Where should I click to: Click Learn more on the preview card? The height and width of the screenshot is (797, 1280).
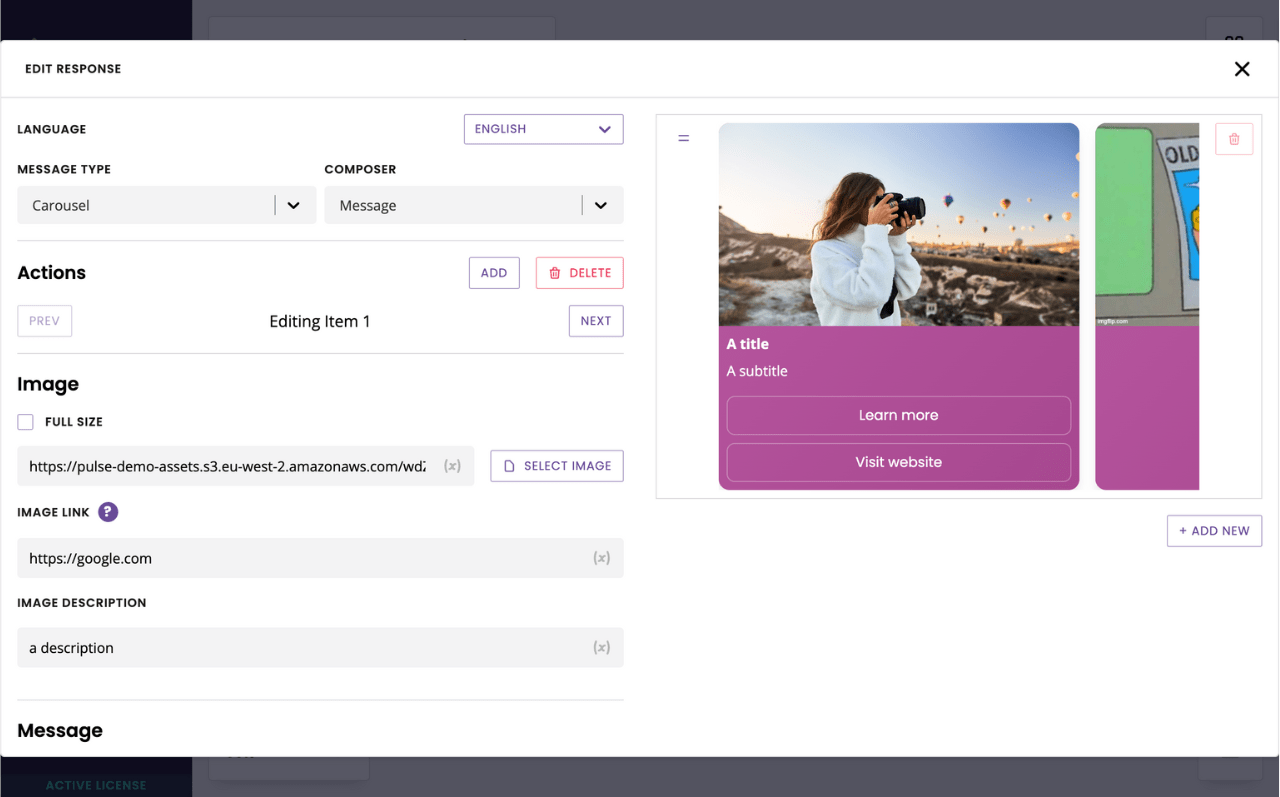click(899, 415)
